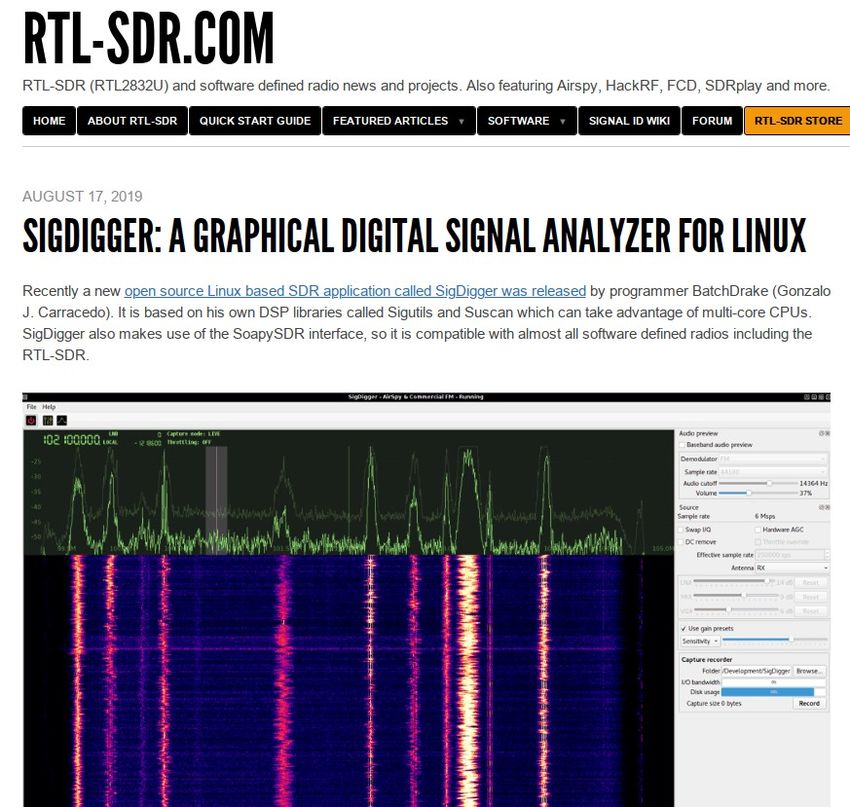Viewport: 850px width, 807px height.
Task: Click the 102.100000 frequency readout
Action: point(72,440)
